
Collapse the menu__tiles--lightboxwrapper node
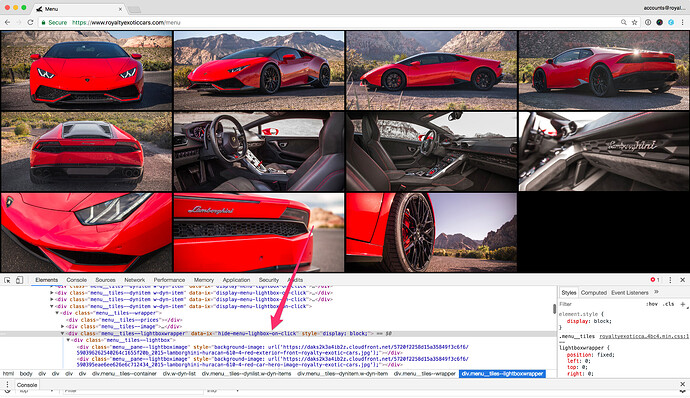click(x=62, y=334)
